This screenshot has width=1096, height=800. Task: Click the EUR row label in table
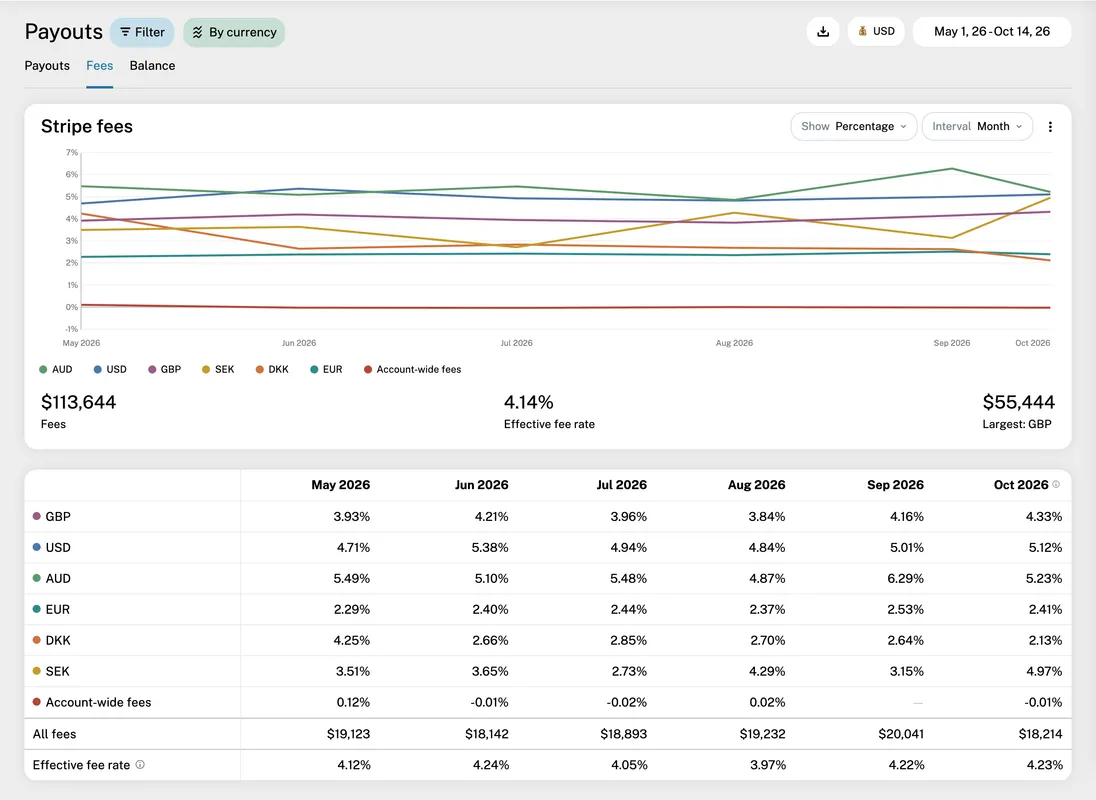57,609
